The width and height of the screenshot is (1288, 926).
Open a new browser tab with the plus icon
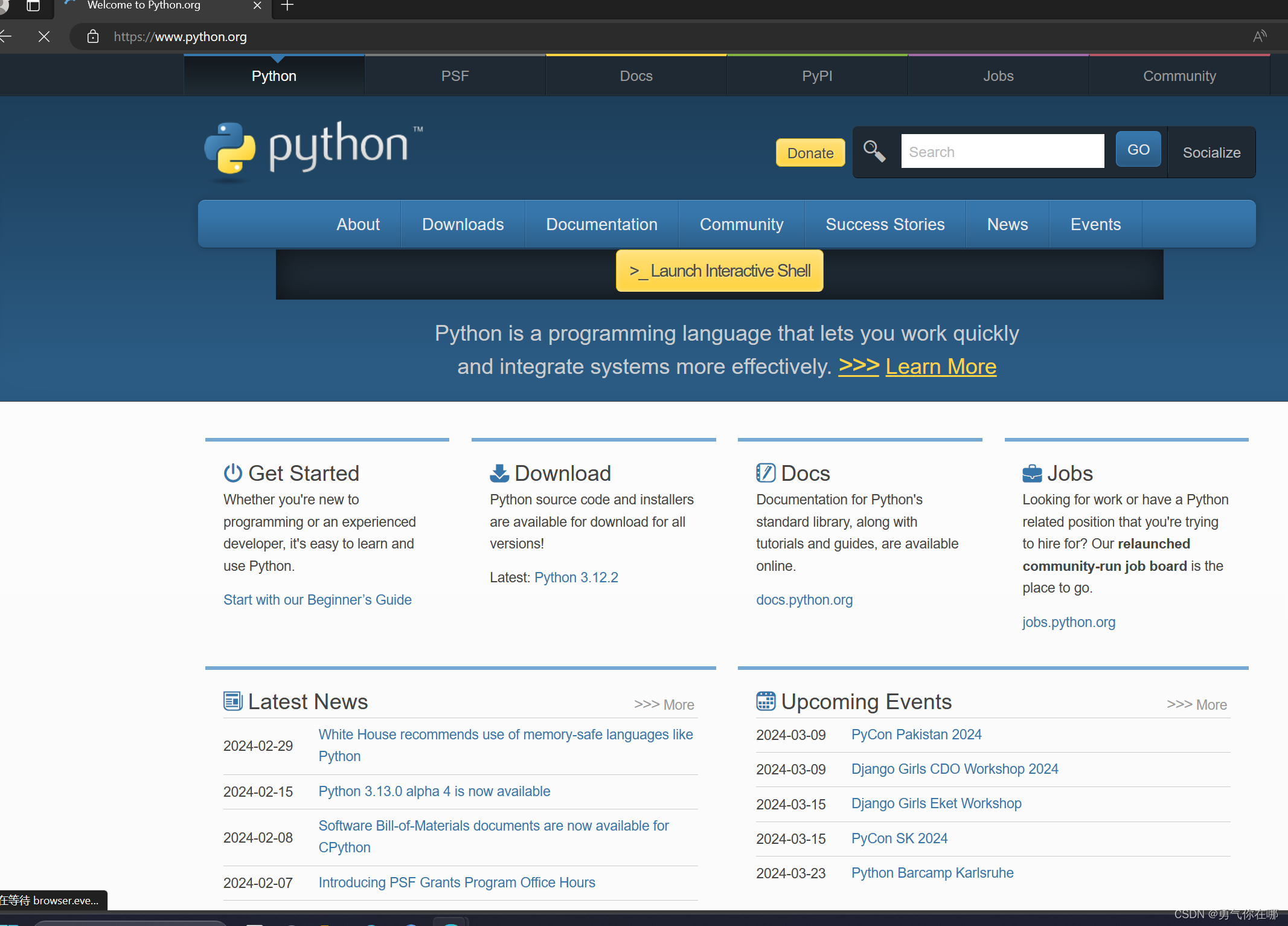tap(286, 5)
